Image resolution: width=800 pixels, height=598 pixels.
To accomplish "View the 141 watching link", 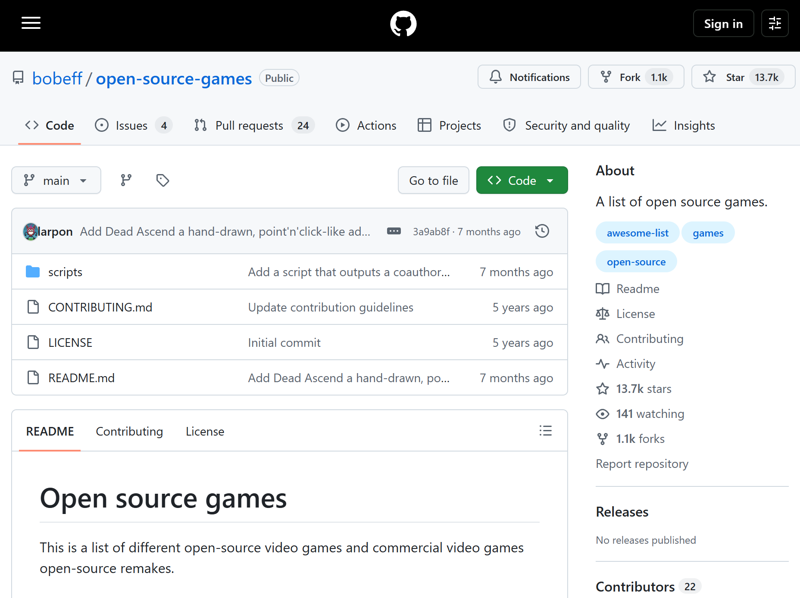I will pyautogui.click(x=640, y=414).
